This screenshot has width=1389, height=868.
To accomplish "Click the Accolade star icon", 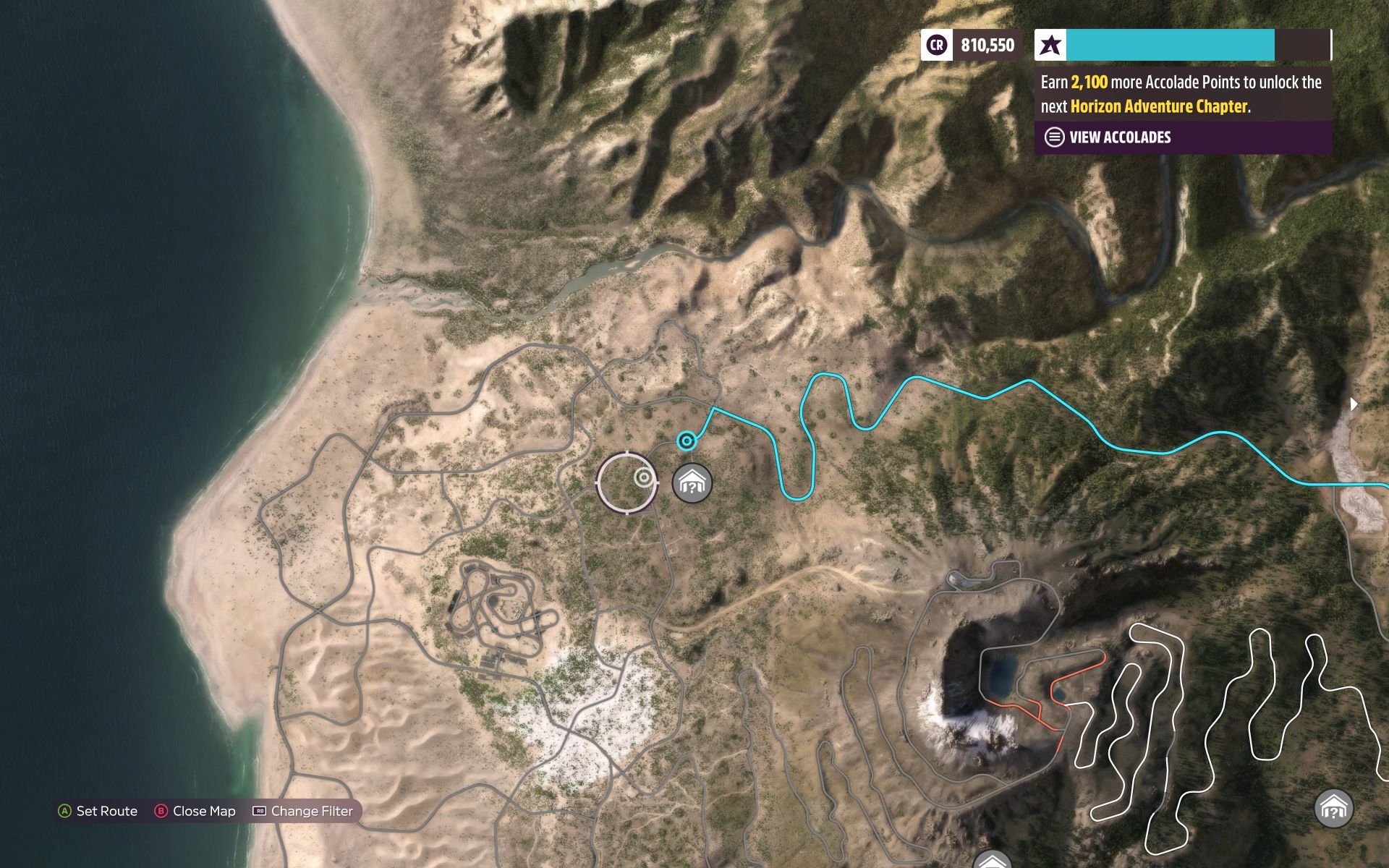I will click(x=1050, y=45).
